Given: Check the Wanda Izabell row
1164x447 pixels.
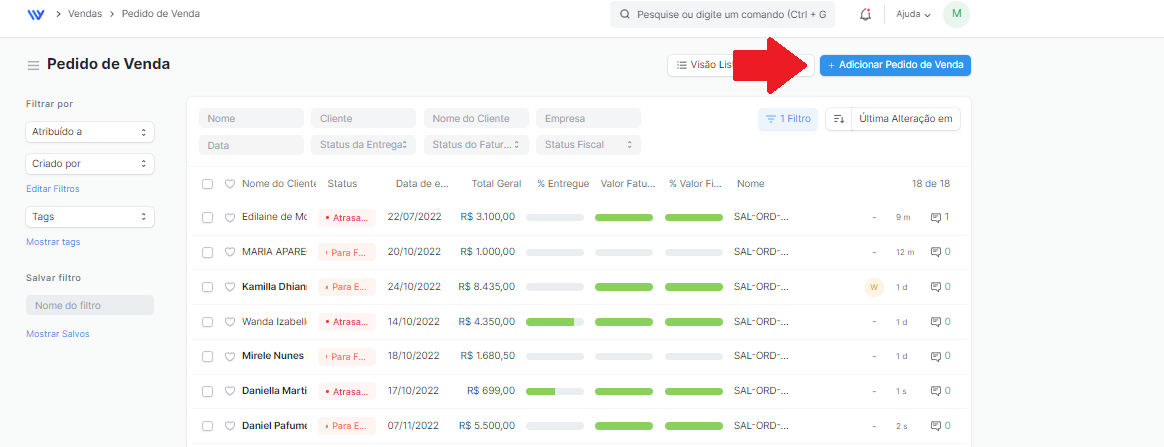Looking at the screenshot, I should tap(208, 322).
